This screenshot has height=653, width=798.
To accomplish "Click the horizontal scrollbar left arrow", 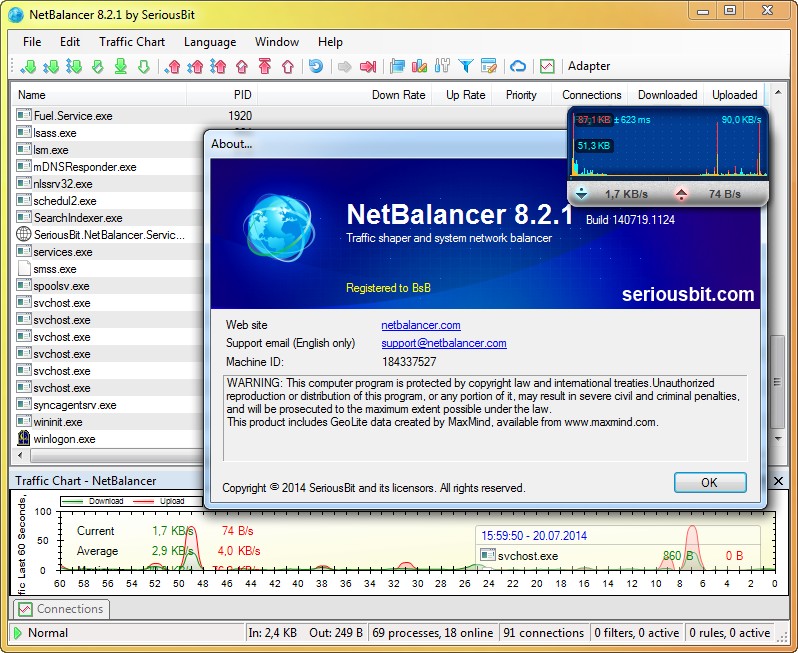I will [20, 455].
